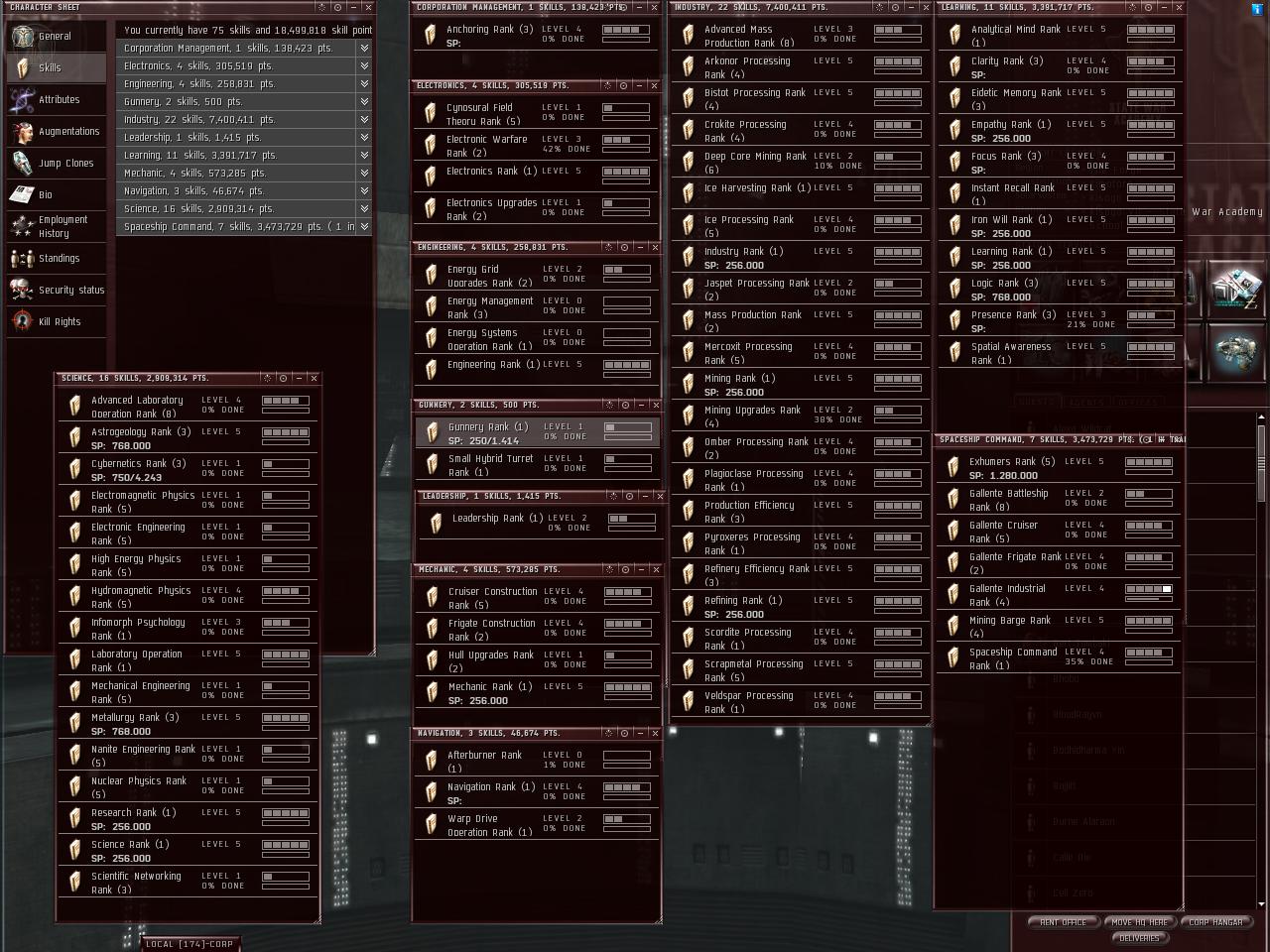The image size is (1270, 952).
Task: Click the Analytical Mind skill book icon
Action: (x=954, y=36)
